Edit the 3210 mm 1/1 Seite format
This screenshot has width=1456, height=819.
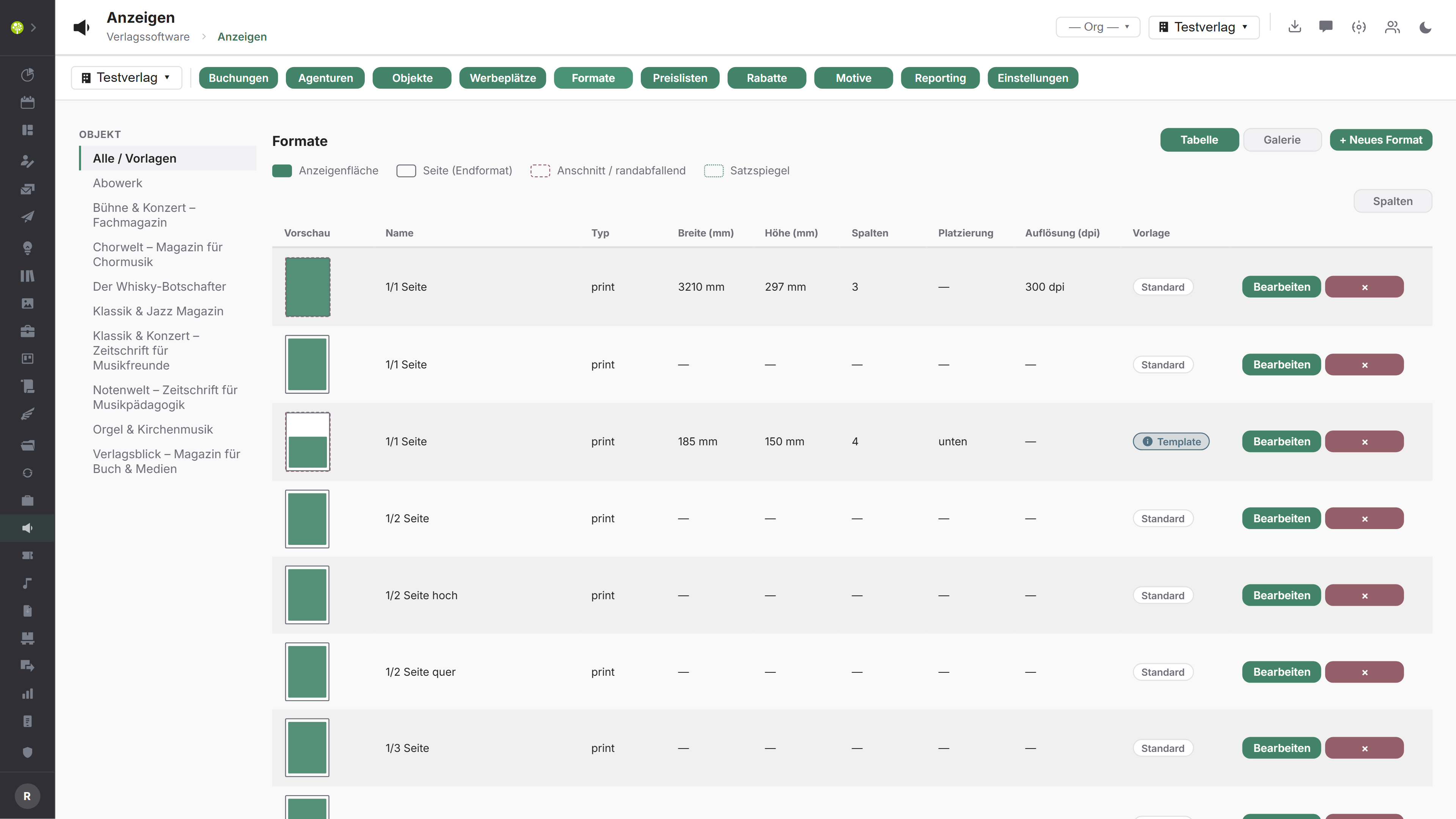point(1281,287)
